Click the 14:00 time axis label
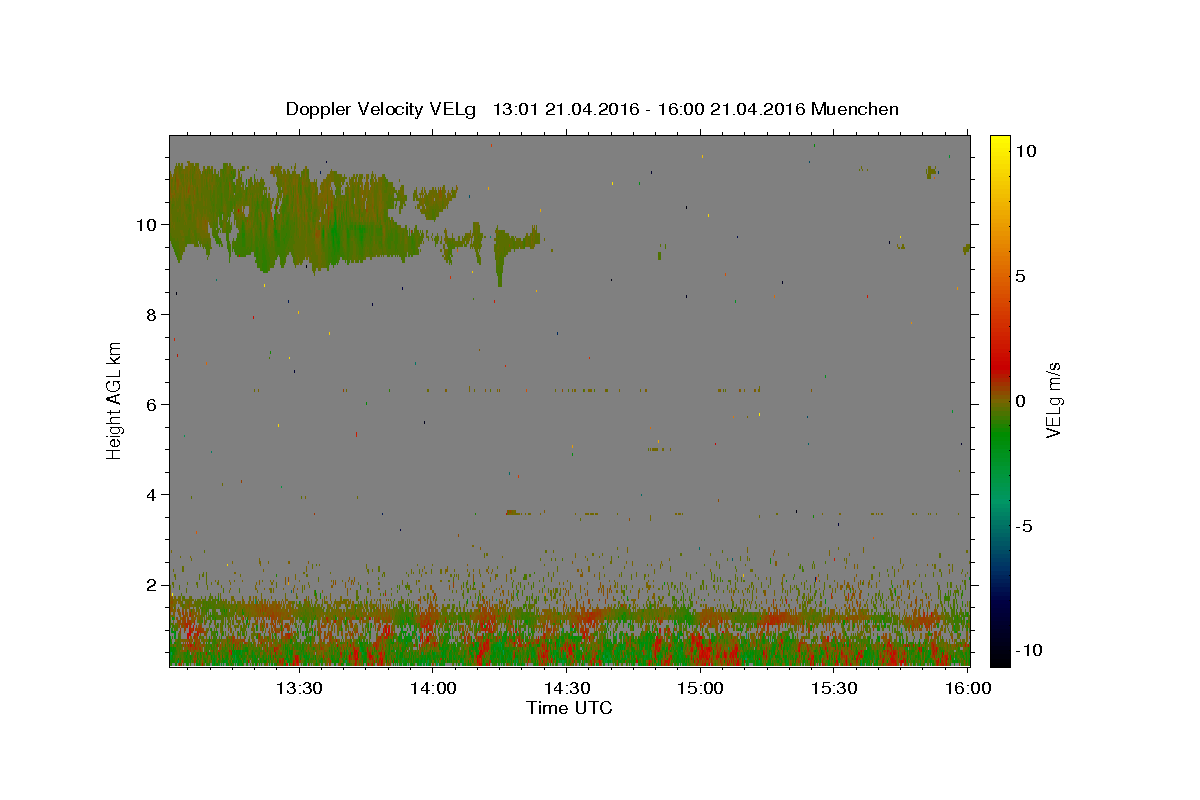This screenshot has width=1200, height=800. pos(433,688)
